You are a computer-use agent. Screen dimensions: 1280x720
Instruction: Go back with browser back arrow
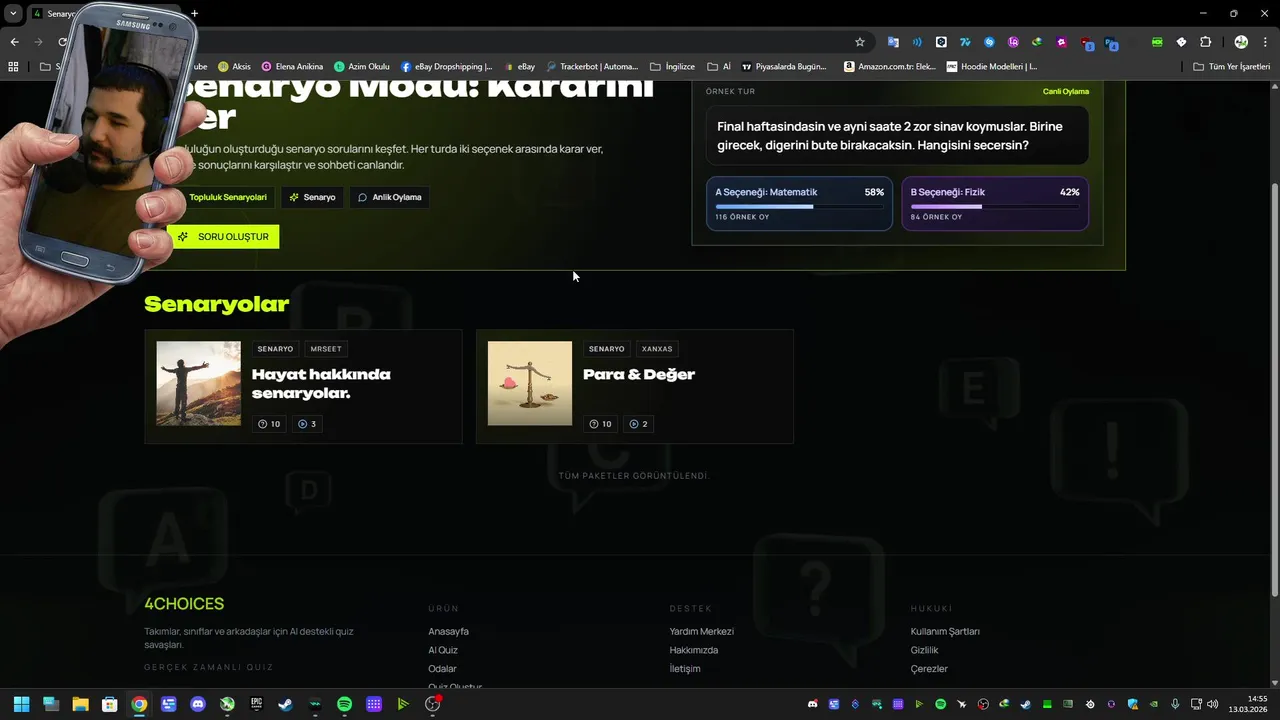pyautogui.click(x=14, y=42)
